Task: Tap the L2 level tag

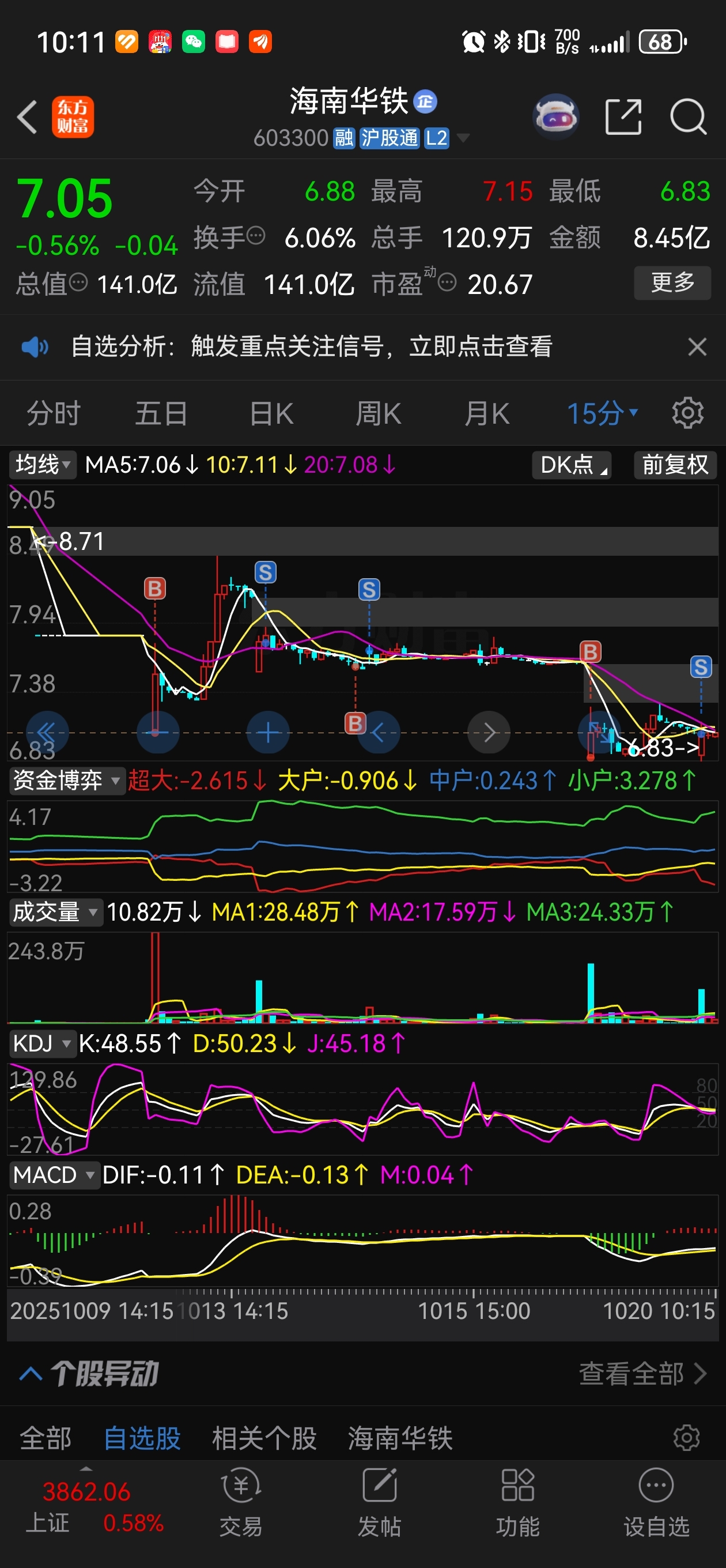Action: point(436,138)
